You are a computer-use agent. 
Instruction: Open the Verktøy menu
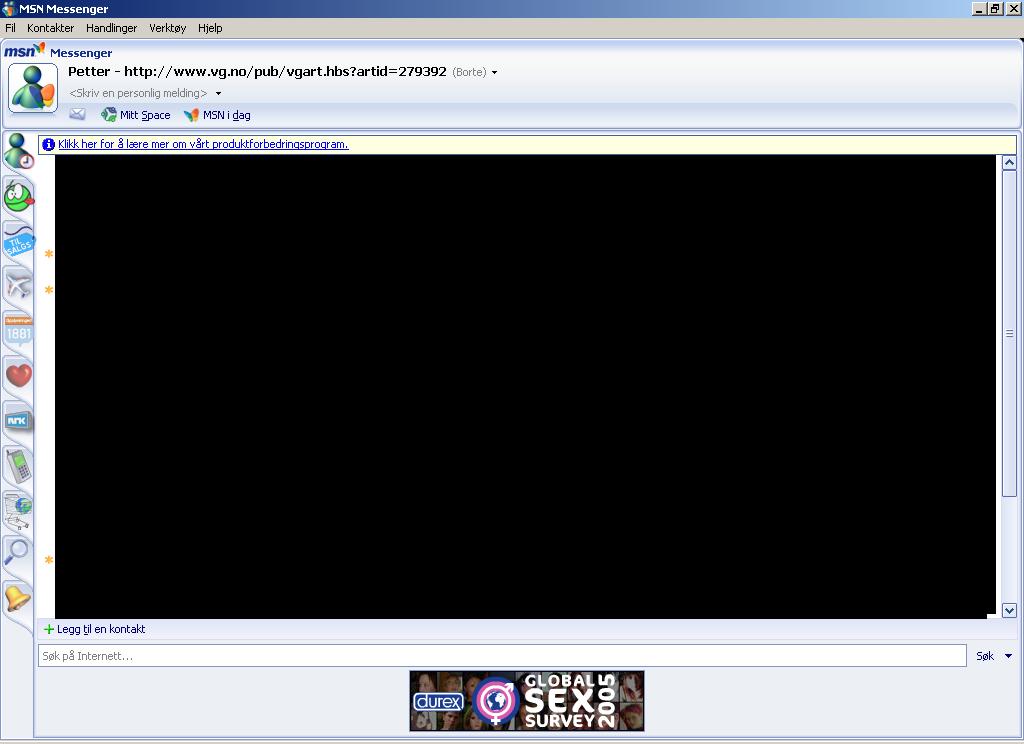(167, 28)
